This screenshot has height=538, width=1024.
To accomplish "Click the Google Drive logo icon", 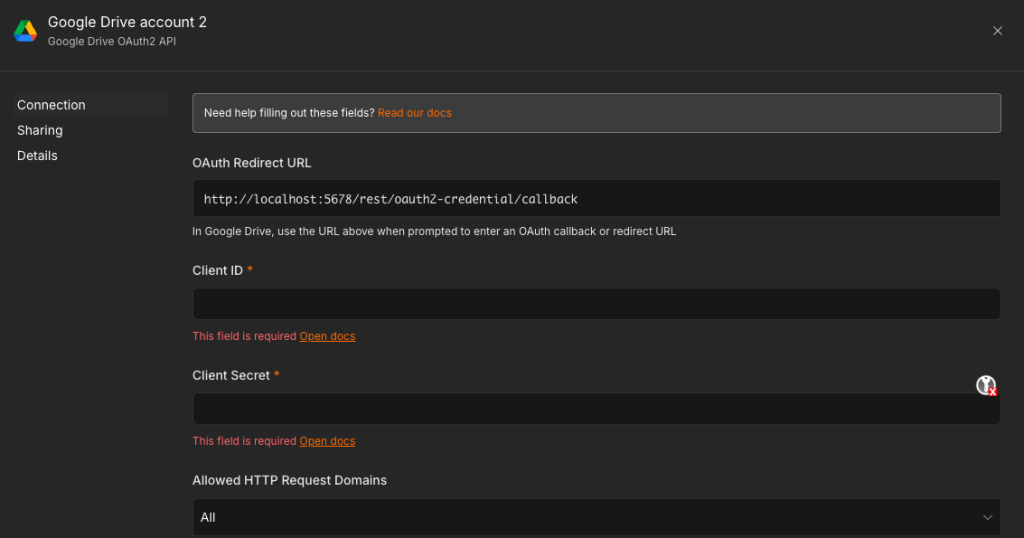I will (25, 31).
